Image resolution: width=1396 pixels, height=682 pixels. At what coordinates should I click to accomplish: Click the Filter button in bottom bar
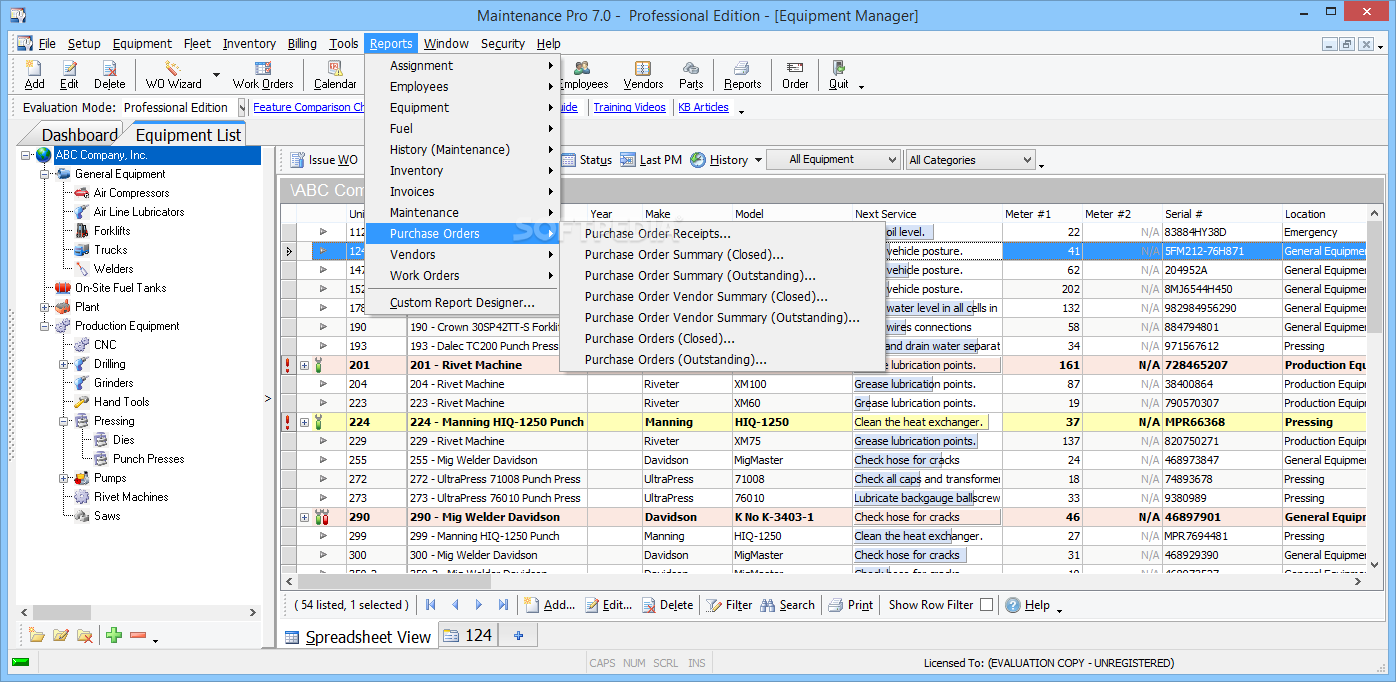[x=729, y=605]
